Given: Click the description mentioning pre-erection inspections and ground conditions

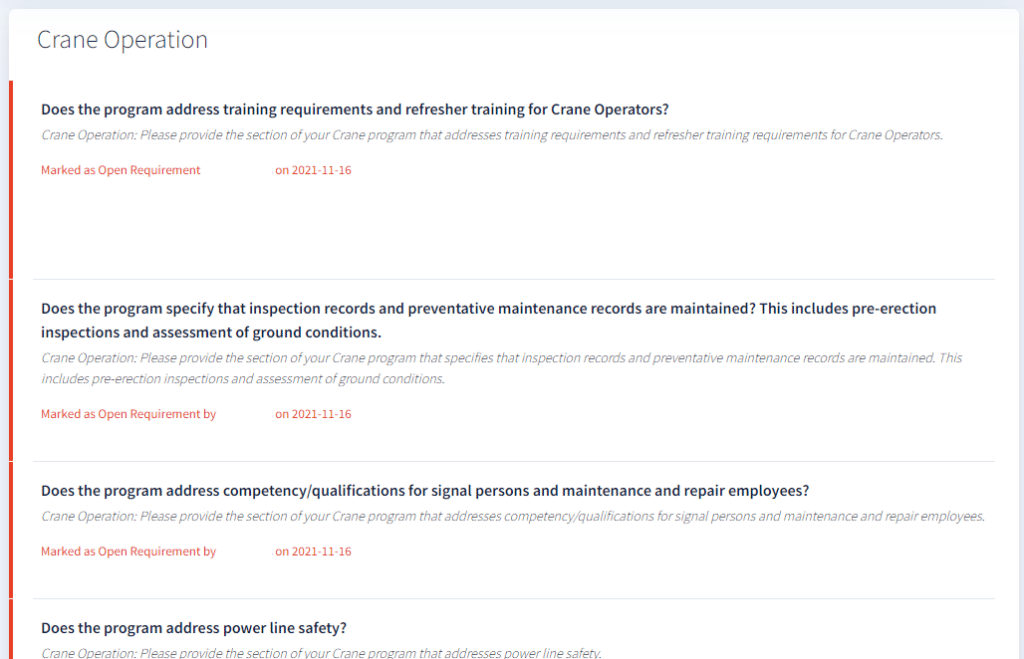Looking at the screenshot, I should point(502,368).
